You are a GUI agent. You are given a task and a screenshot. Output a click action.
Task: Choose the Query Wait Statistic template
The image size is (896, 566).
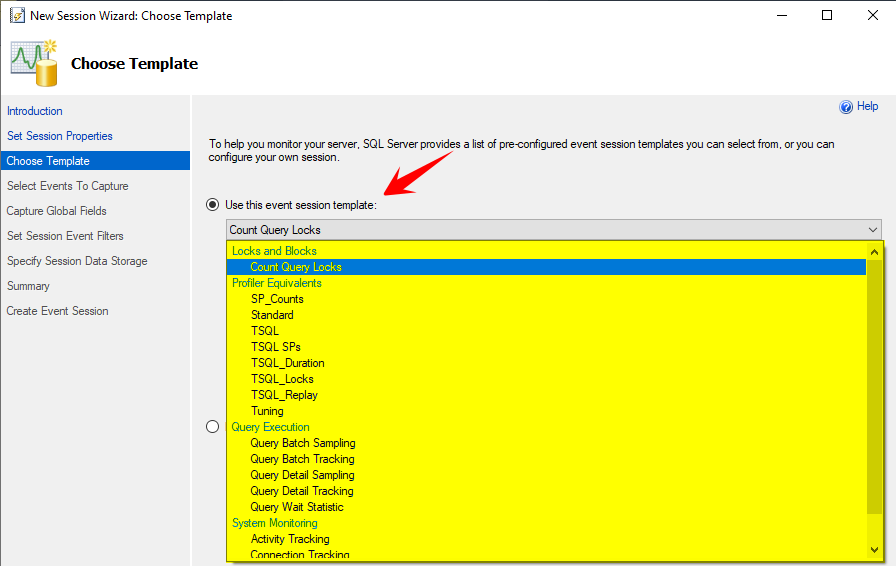click(297, 507)
